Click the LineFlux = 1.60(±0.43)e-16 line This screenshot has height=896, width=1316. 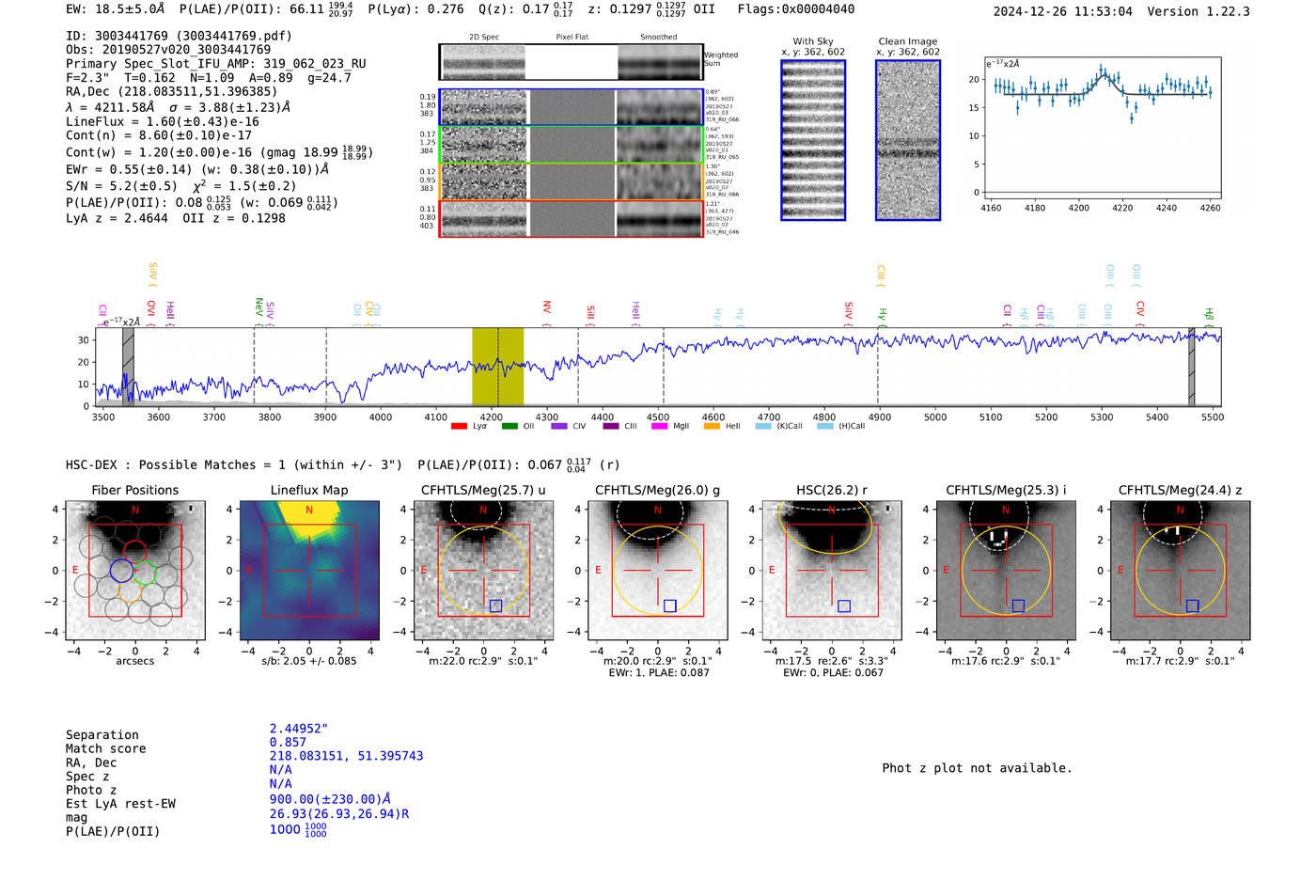click(163, 121)
